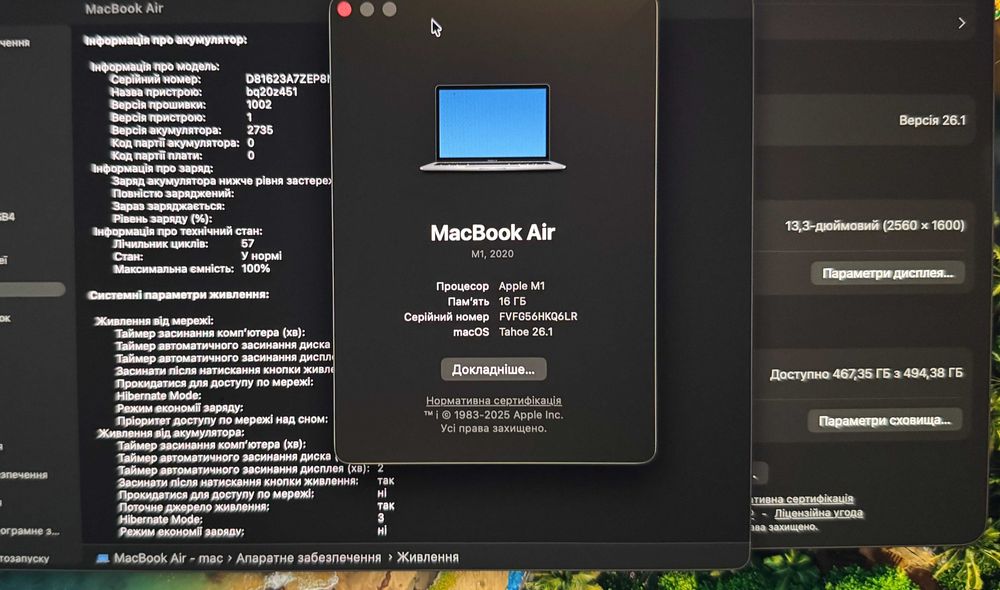The height and width of the screenshot is (590, 1000).
Task: Select Код партії акумулятора row
Action: click(183, 143)
